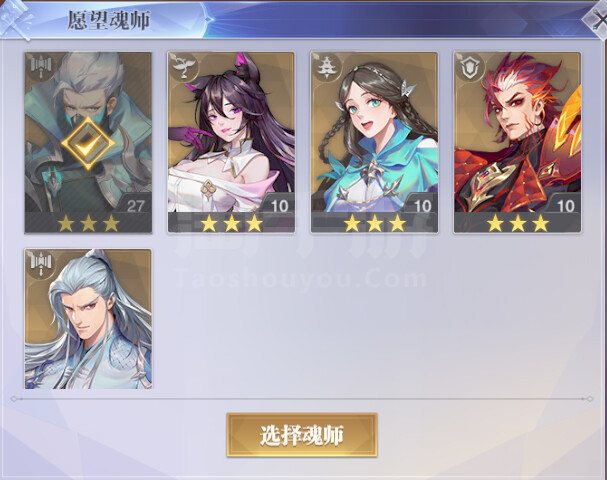
Task: Click the three-star rating under fox-eared character
Action: [231, 223]
